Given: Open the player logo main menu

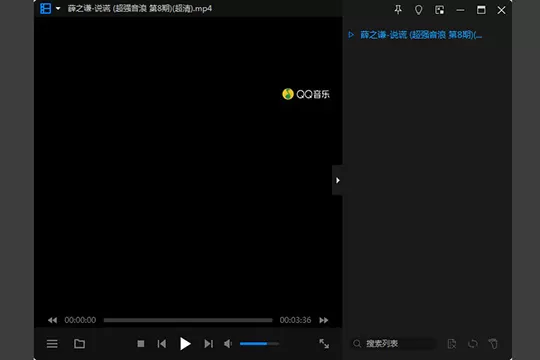Looking at the screenshot, I should click(x=45, y=8).
